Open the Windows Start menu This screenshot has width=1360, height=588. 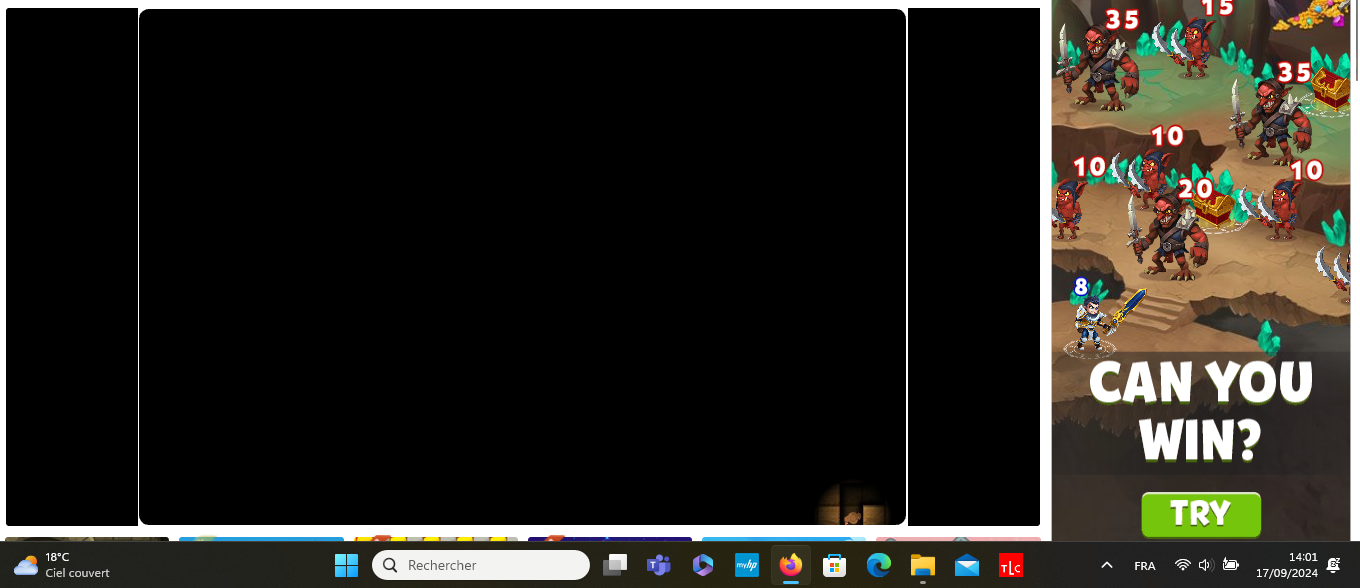tap(346, 565)
